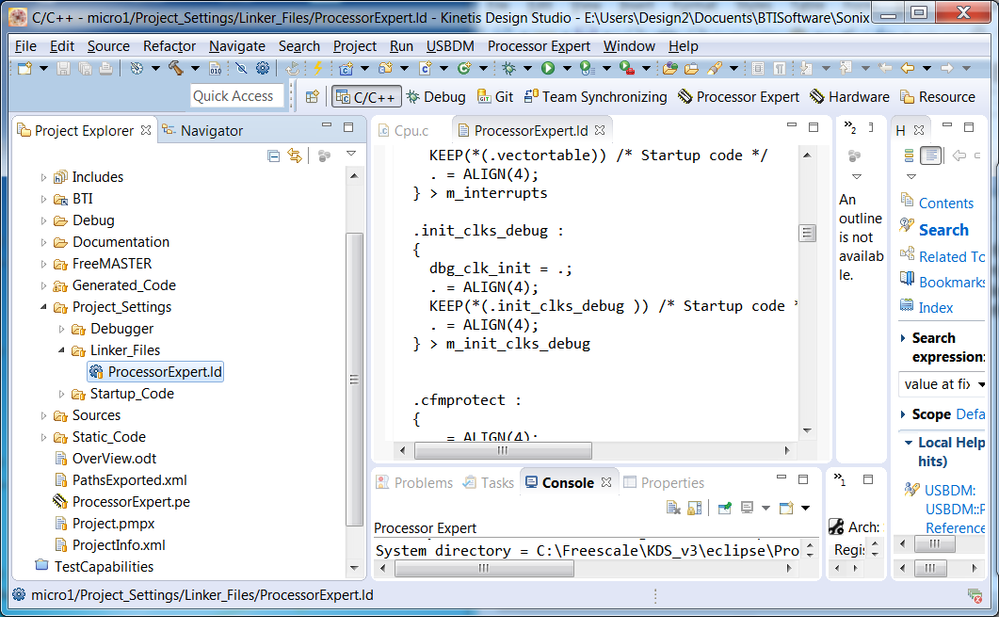The image size is (999, 617).
Task: Click the green Run play icon
Action: (548, 68)
